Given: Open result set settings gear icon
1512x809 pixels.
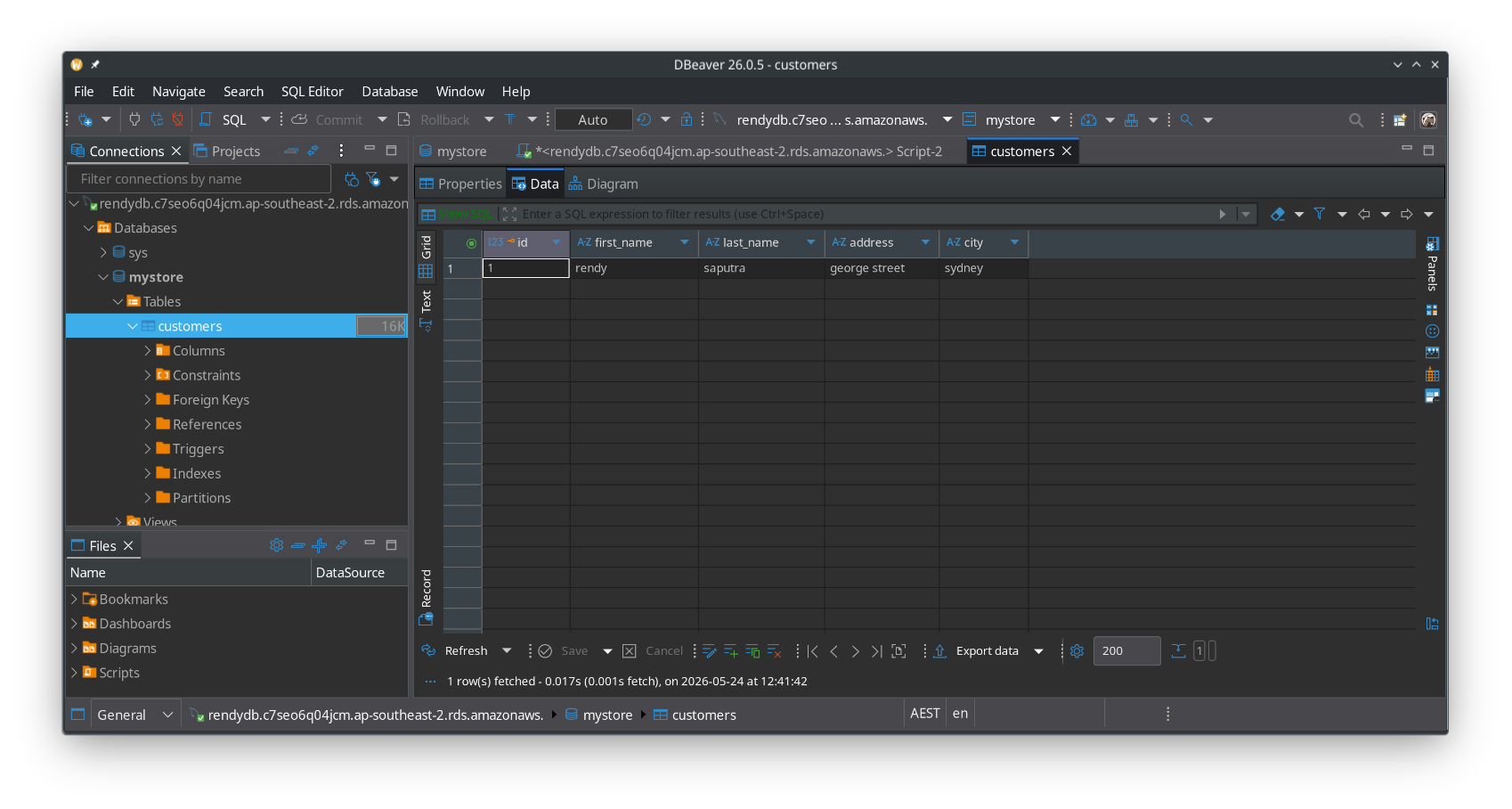Looking at the screenshot, I should pos(1077,651).
